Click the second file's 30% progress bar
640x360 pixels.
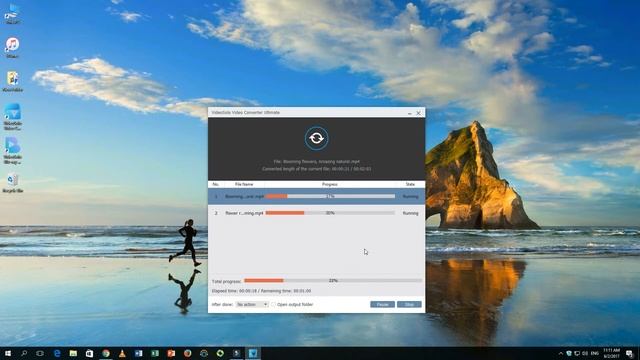[330, 213]
